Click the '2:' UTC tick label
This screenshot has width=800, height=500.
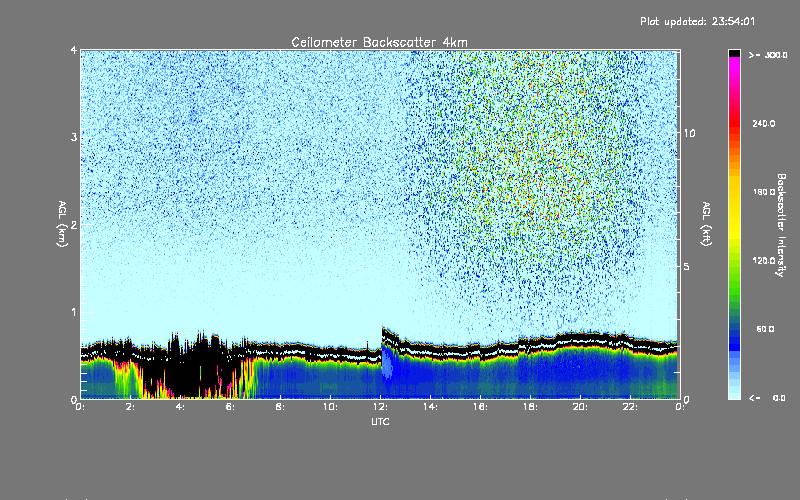(131, 407)
